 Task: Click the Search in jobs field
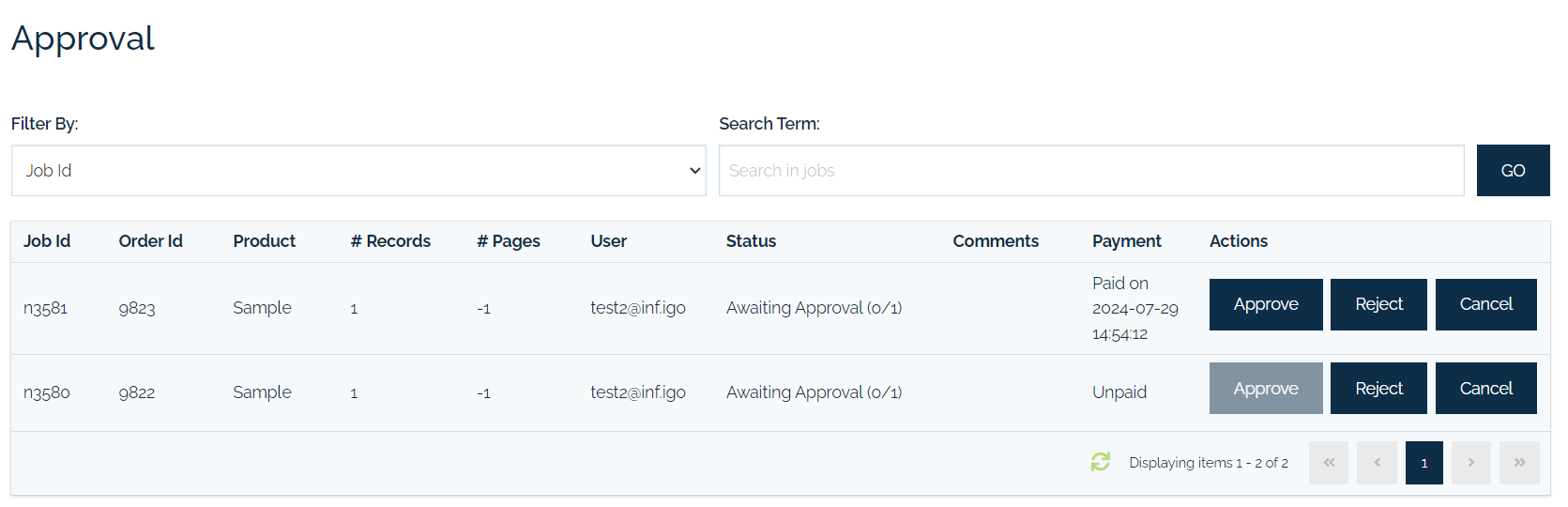(x=1091, y=171)
